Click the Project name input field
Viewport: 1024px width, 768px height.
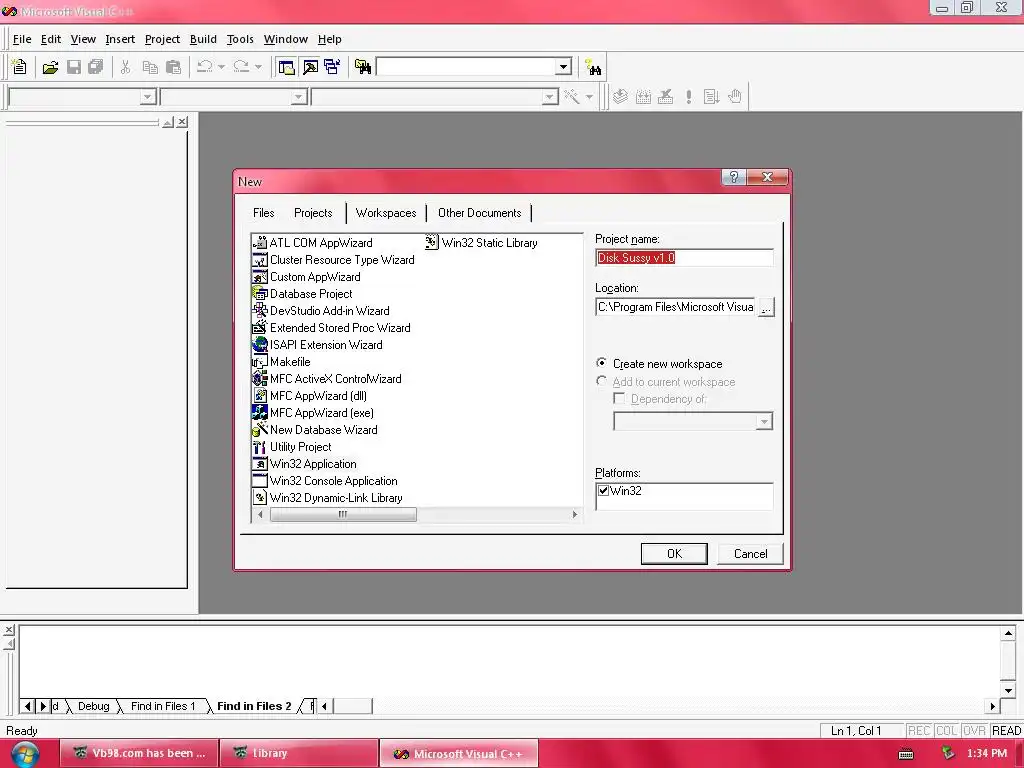coord(684,258)
